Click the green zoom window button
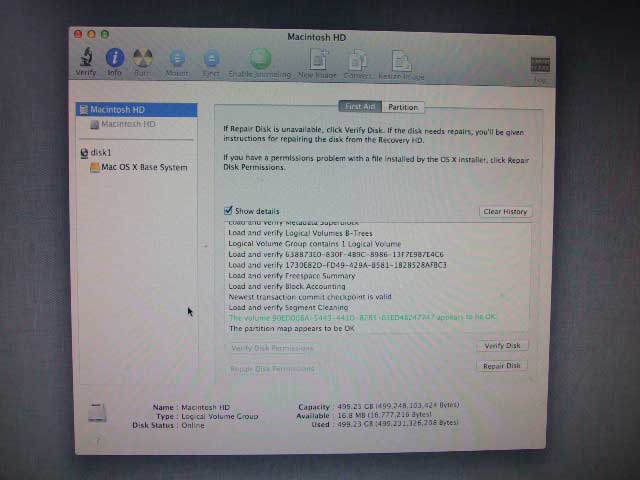 click(x=105, y=34)
